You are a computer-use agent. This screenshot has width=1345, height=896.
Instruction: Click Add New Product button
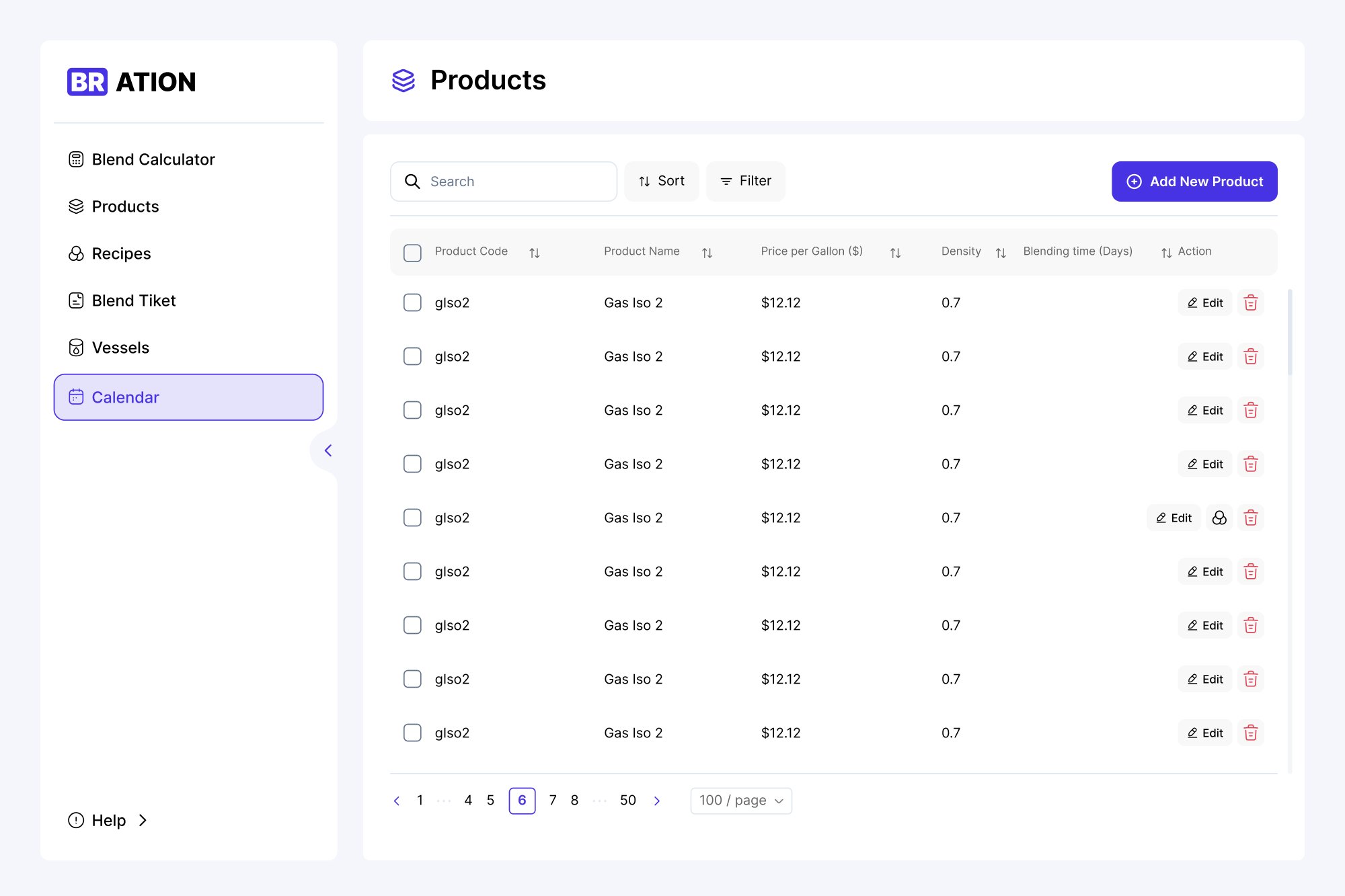pos(1194,181)
